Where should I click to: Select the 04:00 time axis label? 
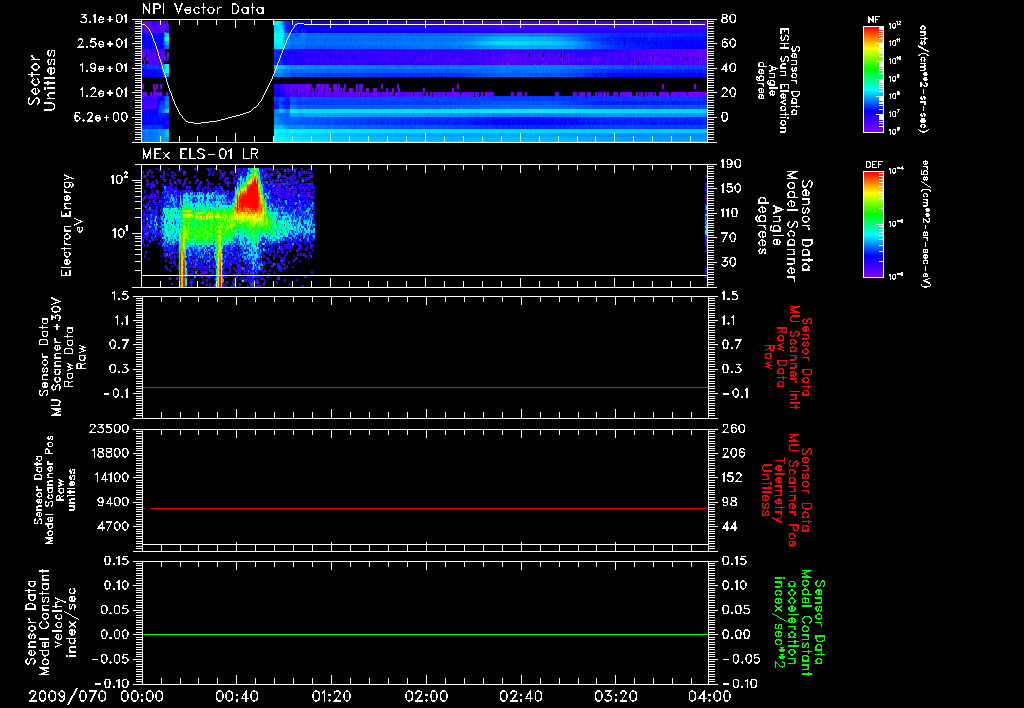(710, 696)
